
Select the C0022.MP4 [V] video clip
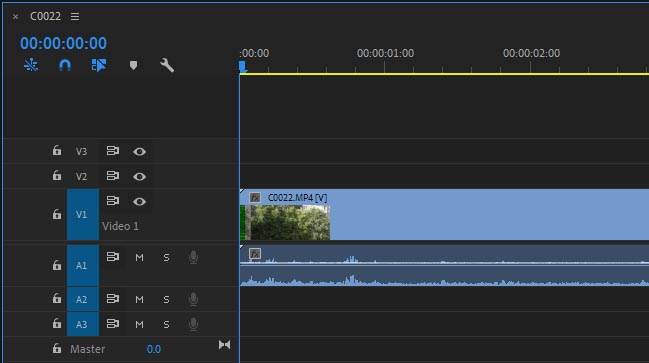[444, 214]
